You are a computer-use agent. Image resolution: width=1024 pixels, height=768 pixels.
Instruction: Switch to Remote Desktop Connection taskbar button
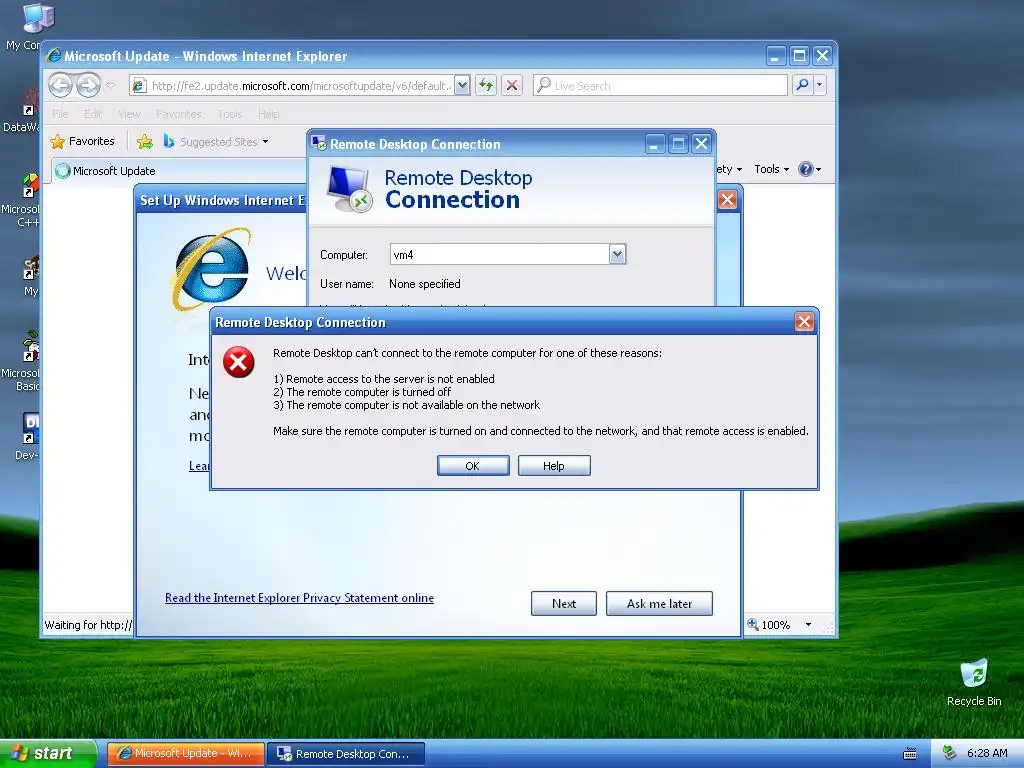click(x=346, y=754)
